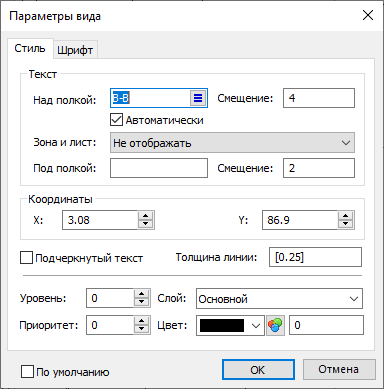Select the Стиль tab
The width and height of the screenshot is (384, 389).
pos(30,49)
